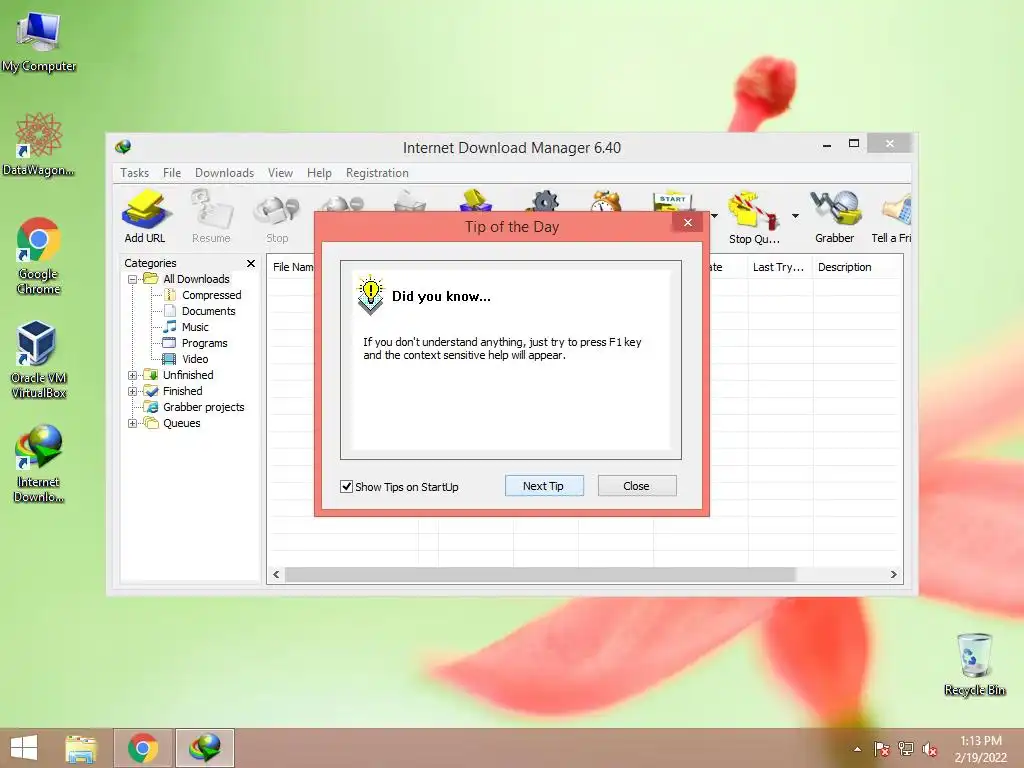Click the muted volume tray icon
This screenshot has width=1024, height=768.
click(929, 749)
